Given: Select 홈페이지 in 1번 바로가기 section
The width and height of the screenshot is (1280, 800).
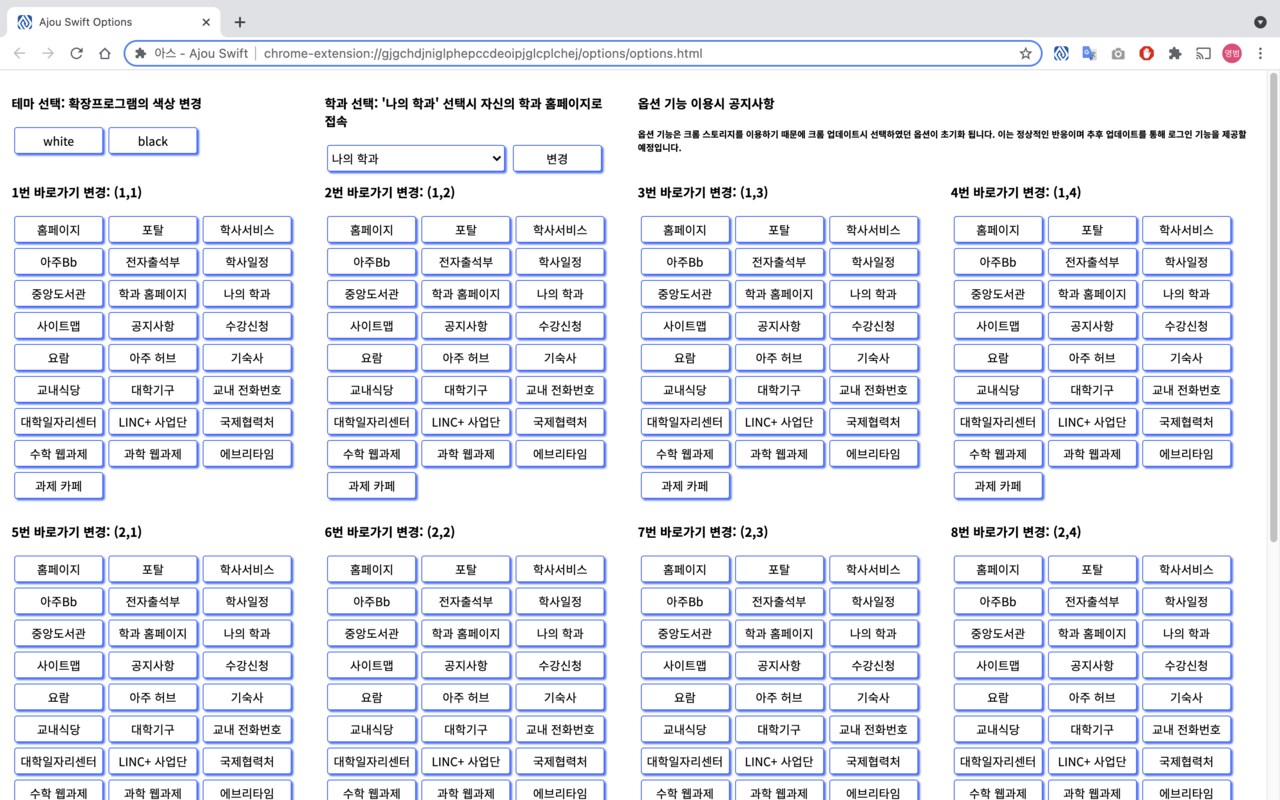Looking at the screenshot, I should click(x=59, y=230).
